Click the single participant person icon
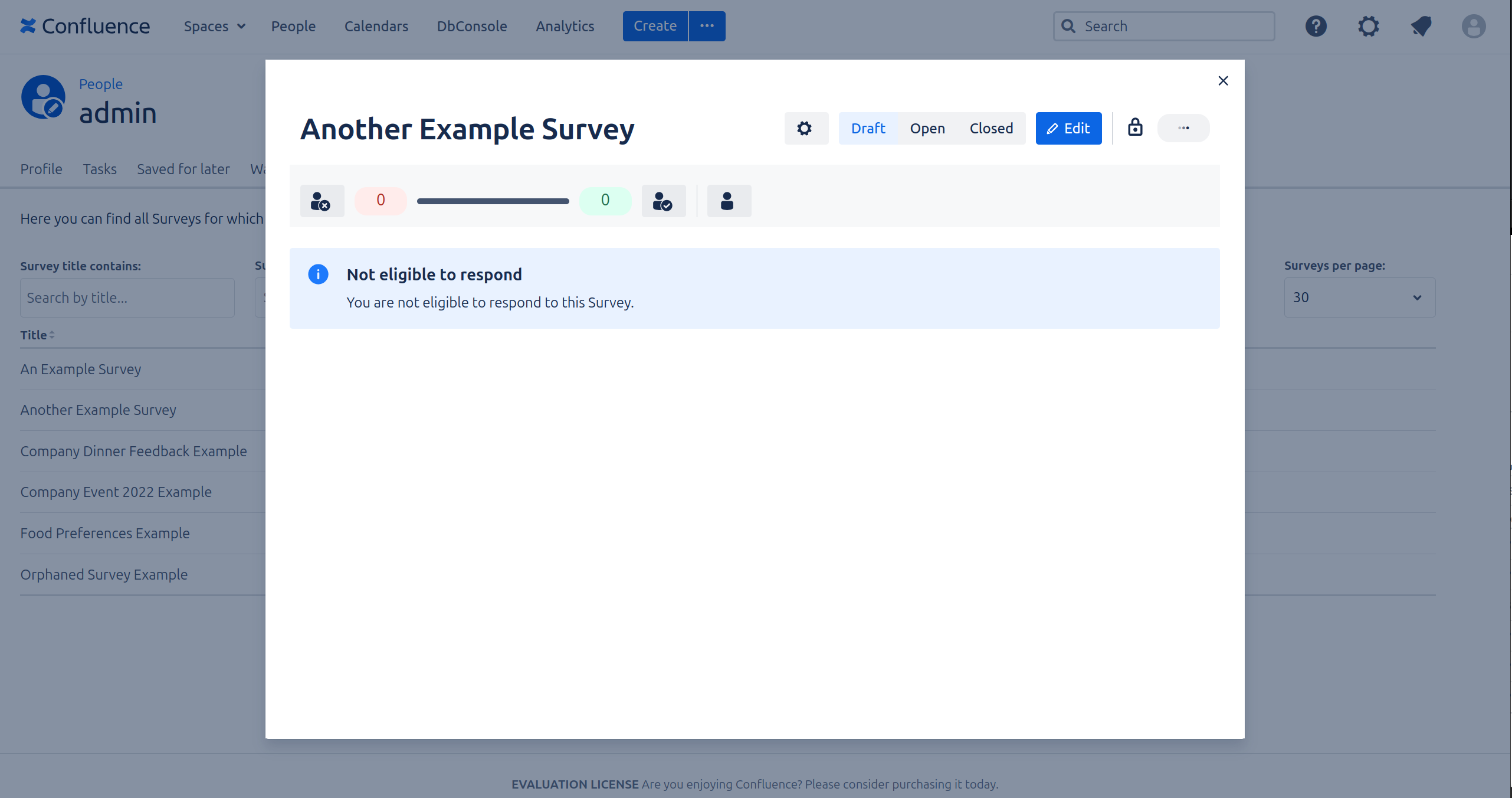Screen dimensions: 1512x798 (x=728, y=201)
